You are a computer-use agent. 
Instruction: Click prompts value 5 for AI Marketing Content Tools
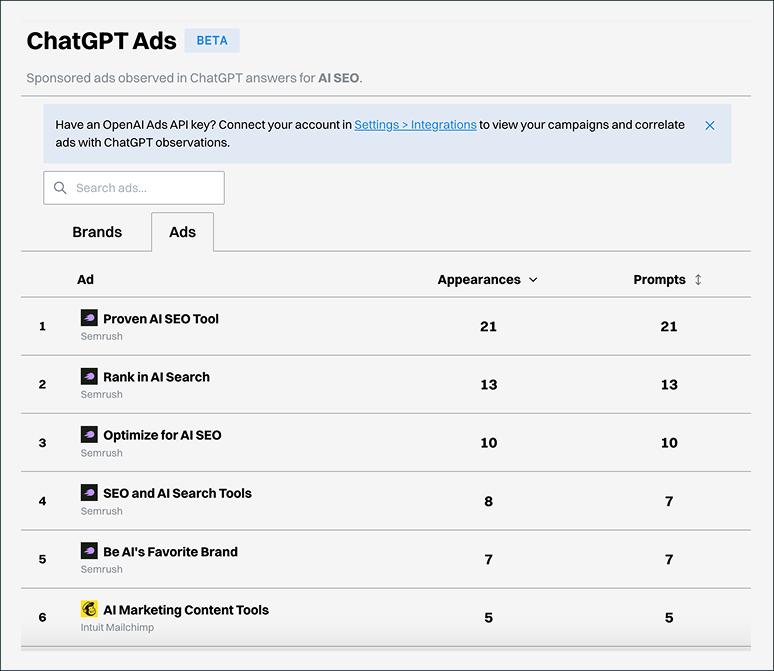[x=669, y=618]
